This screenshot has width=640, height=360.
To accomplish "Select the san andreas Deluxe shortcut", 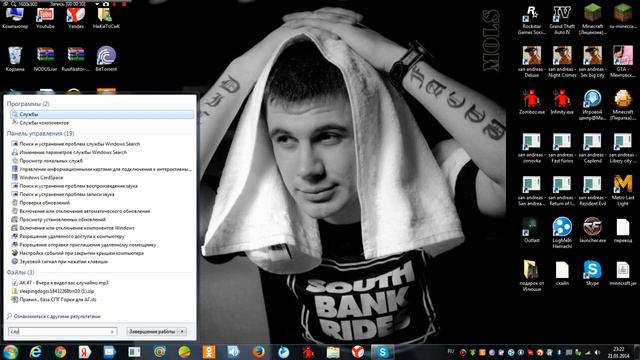I will pyautogui.click(x=531, y=62).
